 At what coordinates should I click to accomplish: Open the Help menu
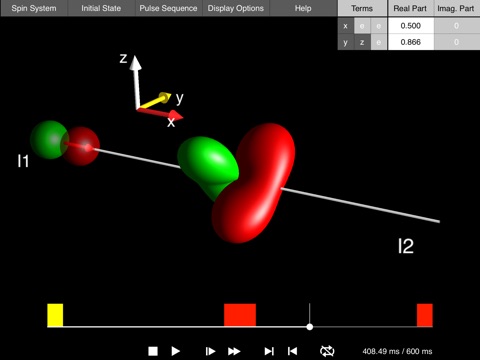[x=303, y=8]
